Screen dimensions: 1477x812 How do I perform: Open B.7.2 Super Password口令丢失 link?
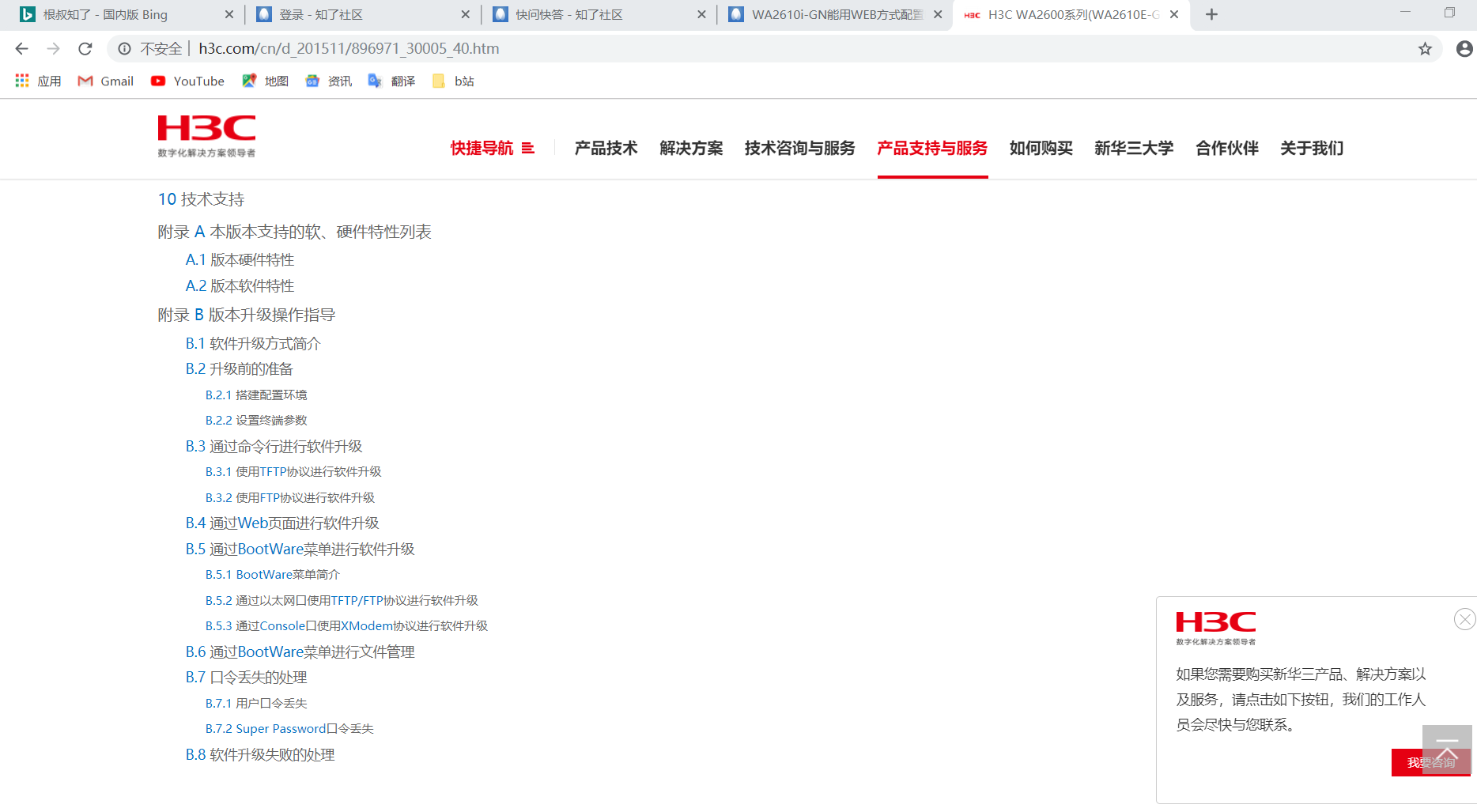pos(289,729)
